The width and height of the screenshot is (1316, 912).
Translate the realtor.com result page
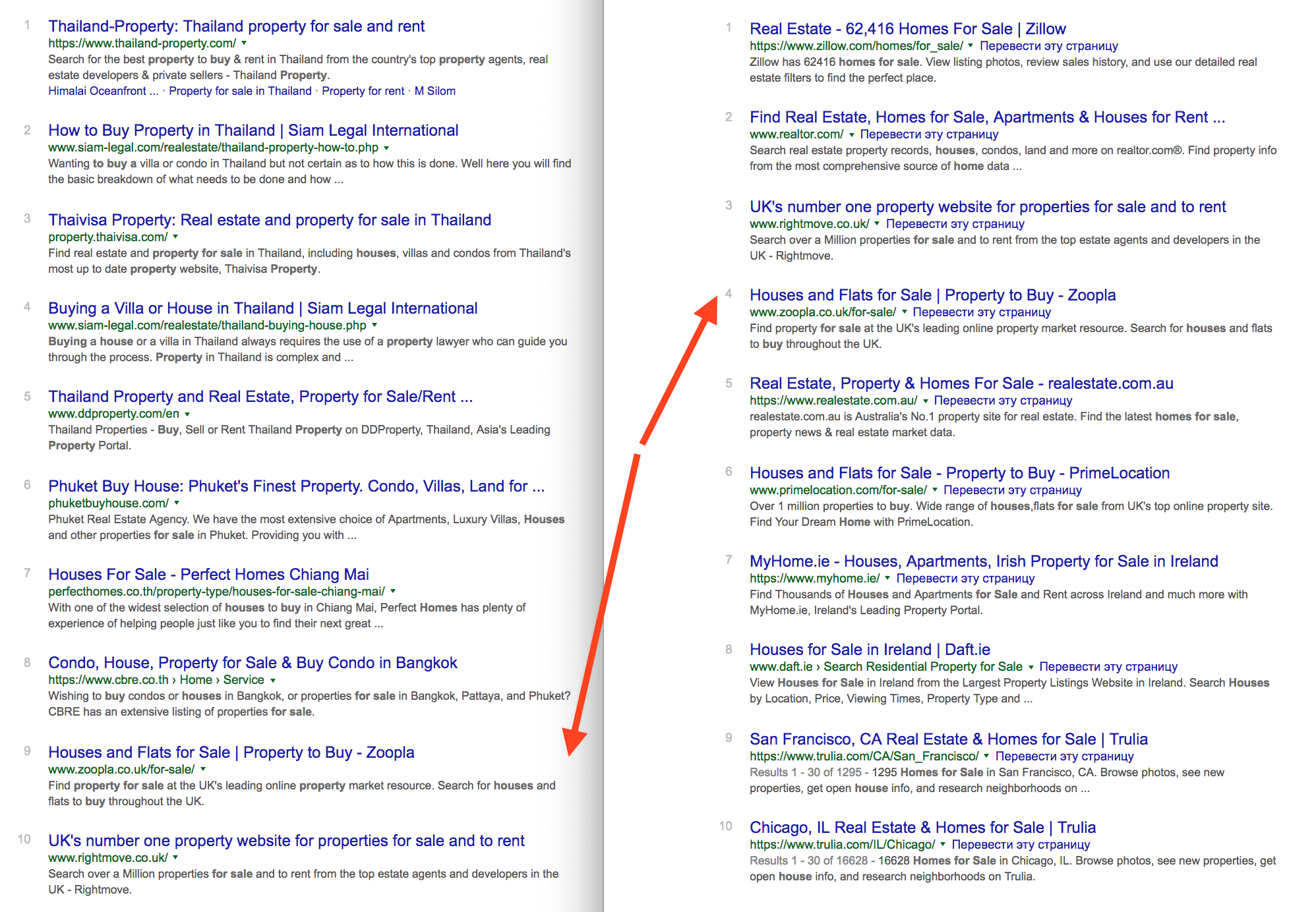coord(929,134)
